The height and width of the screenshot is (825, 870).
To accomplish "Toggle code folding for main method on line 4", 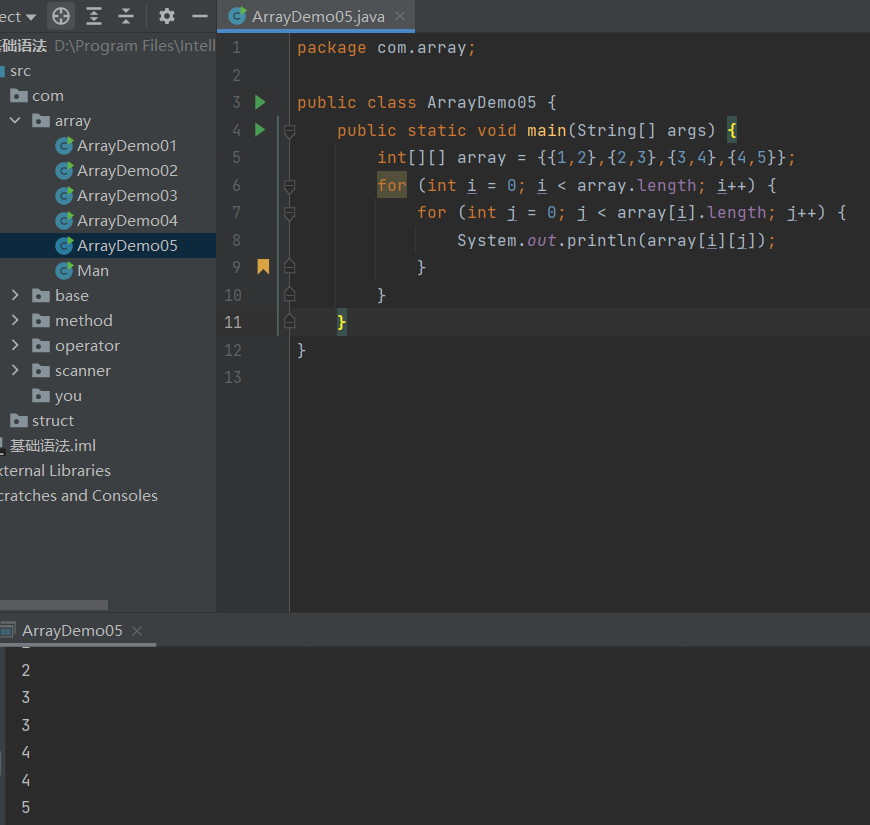I will (289, 131).
